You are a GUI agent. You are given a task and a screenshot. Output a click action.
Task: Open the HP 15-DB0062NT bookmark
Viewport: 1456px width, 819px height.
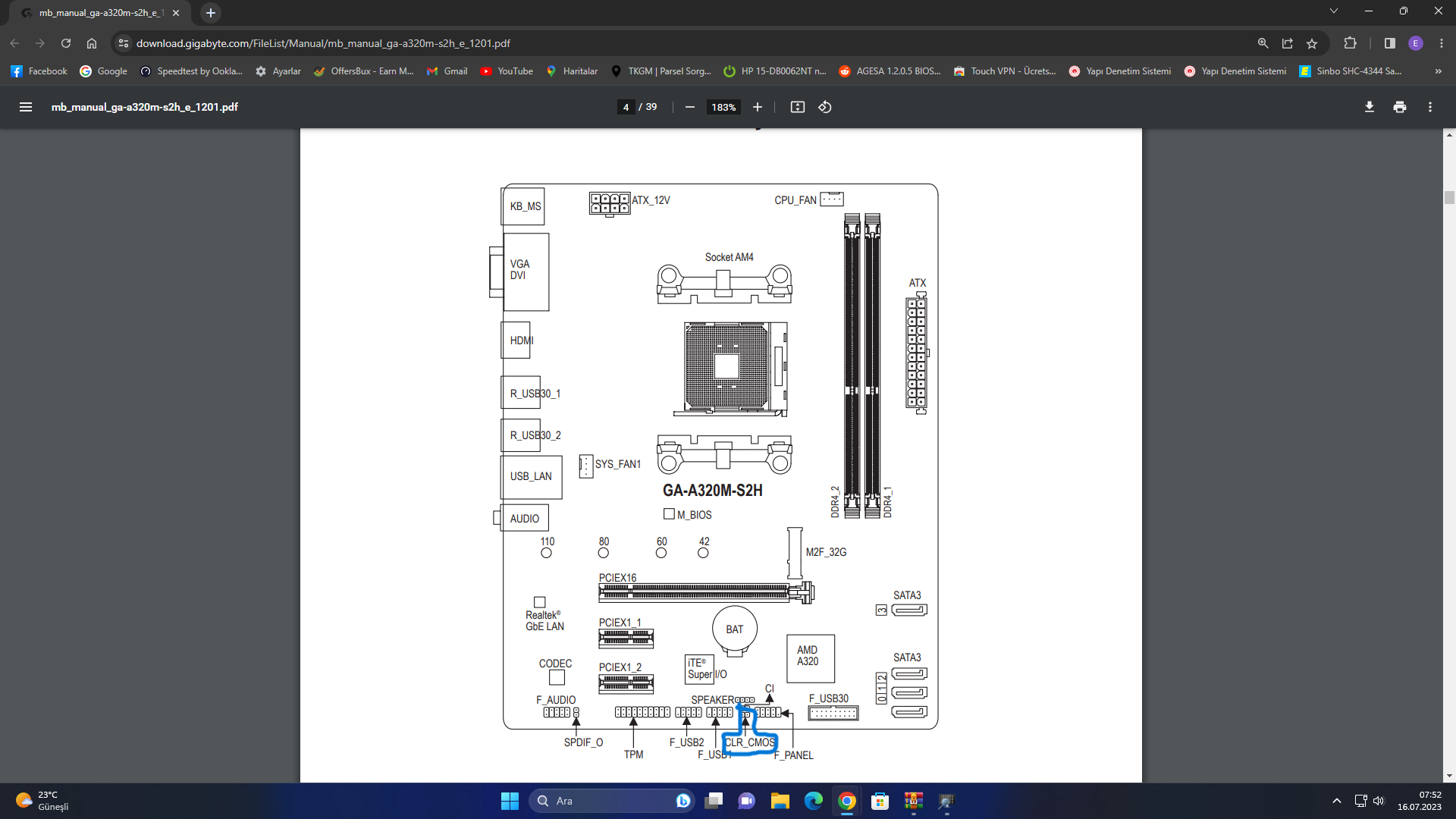tap(776, 71)
